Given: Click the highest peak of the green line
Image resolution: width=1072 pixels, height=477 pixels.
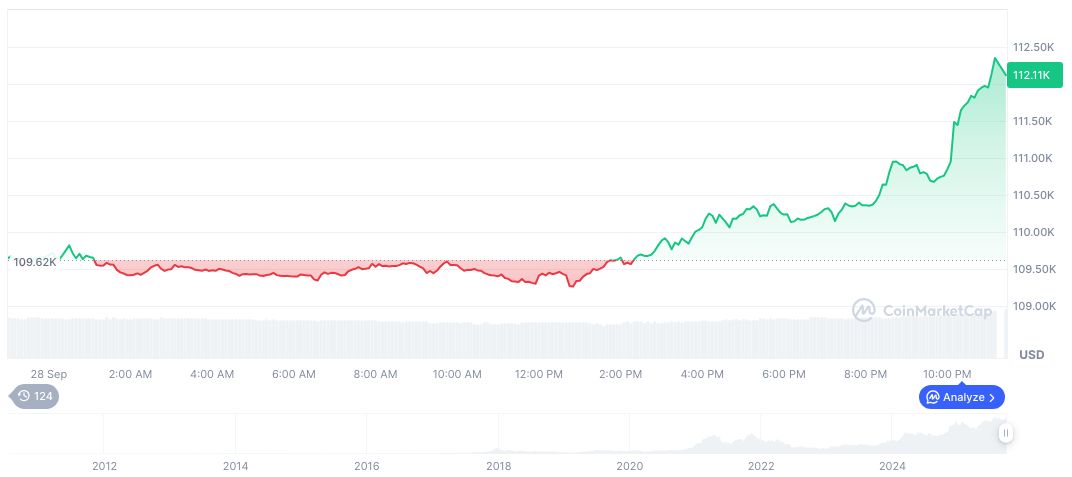Looking at the screenshot, I should tap(995, 59).
